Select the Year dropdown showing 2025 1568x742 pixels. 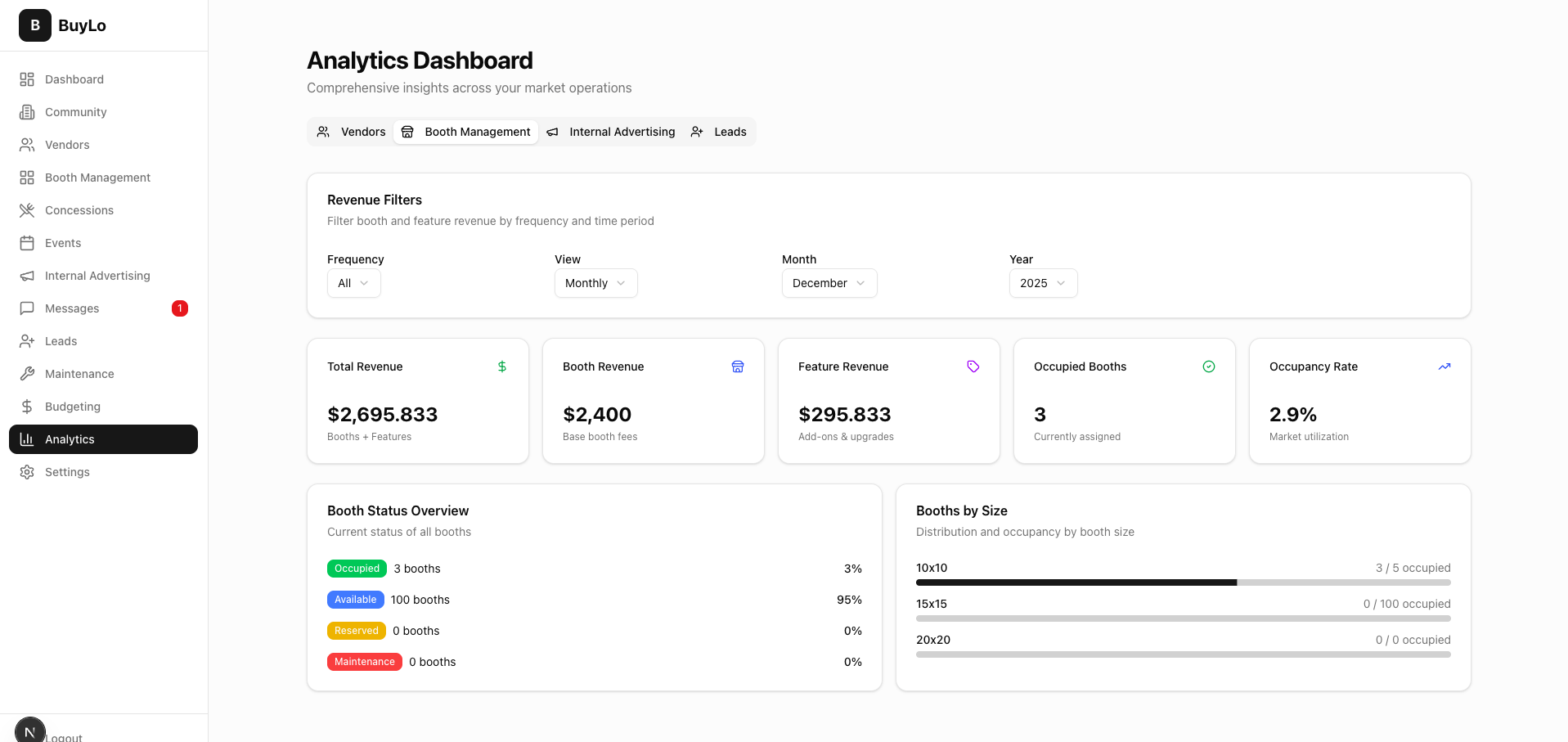point(1043,283)
